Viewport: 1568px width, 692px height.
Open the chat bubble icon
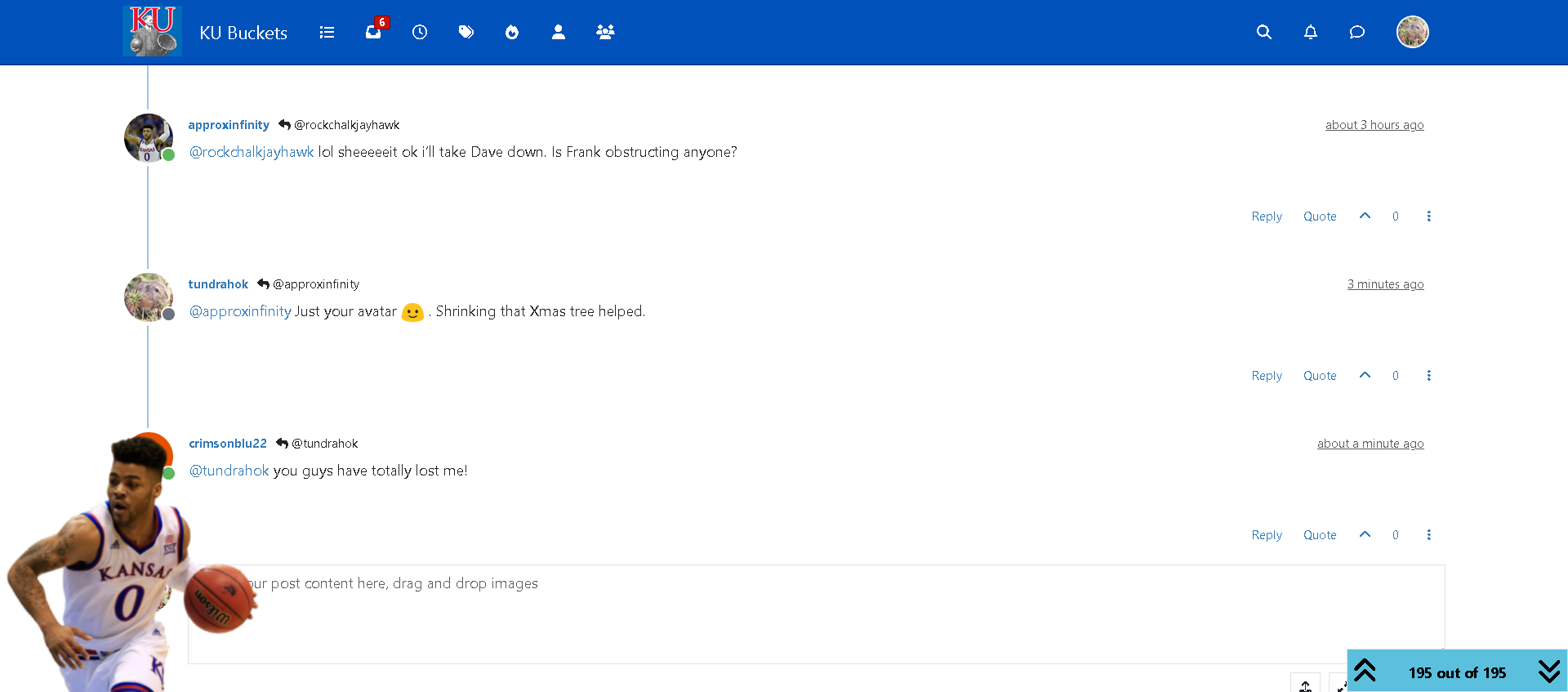tap(1356, 33)
